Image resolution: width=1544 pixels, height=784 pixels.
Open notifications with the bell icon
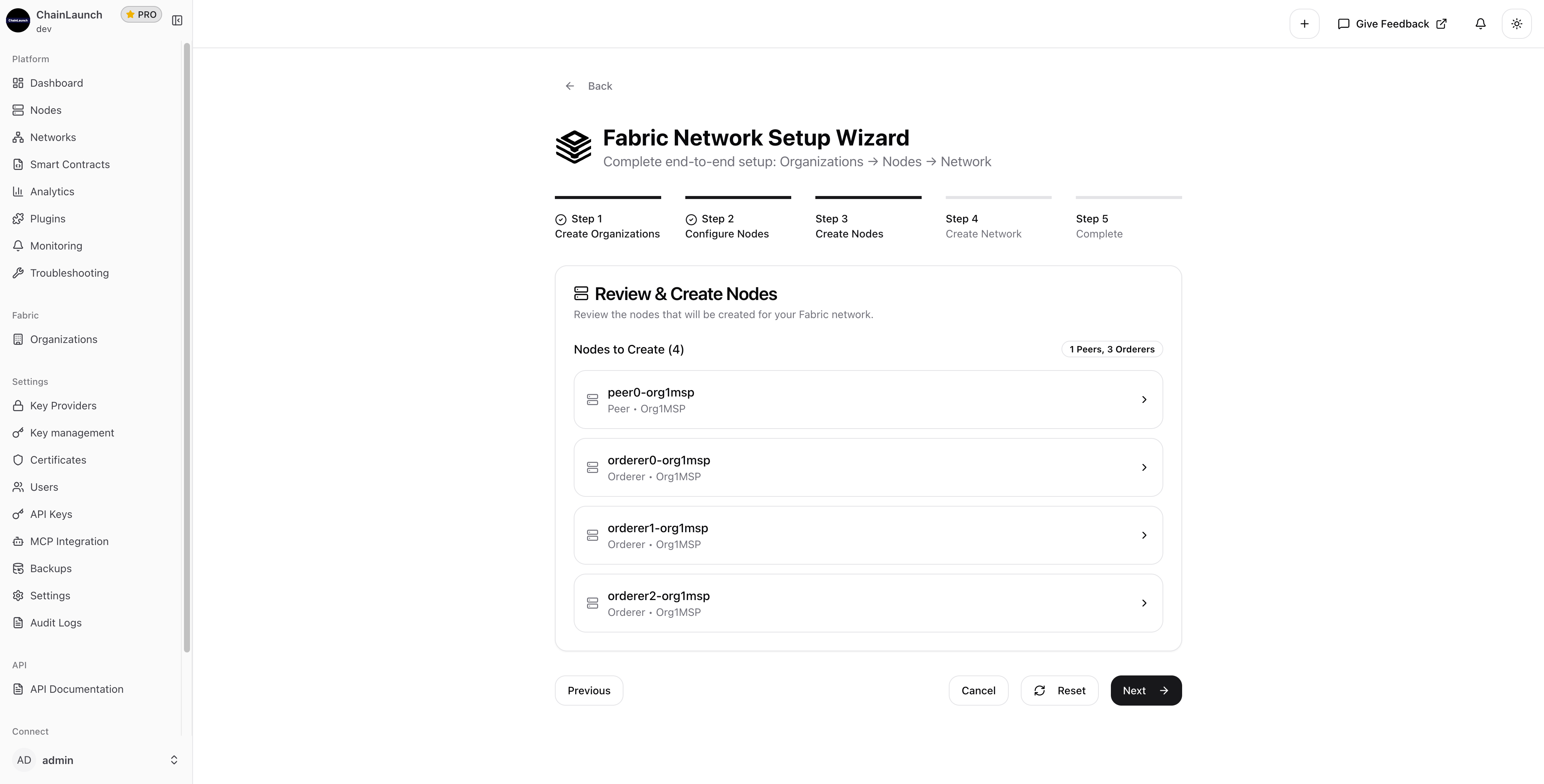(1480, 23)
